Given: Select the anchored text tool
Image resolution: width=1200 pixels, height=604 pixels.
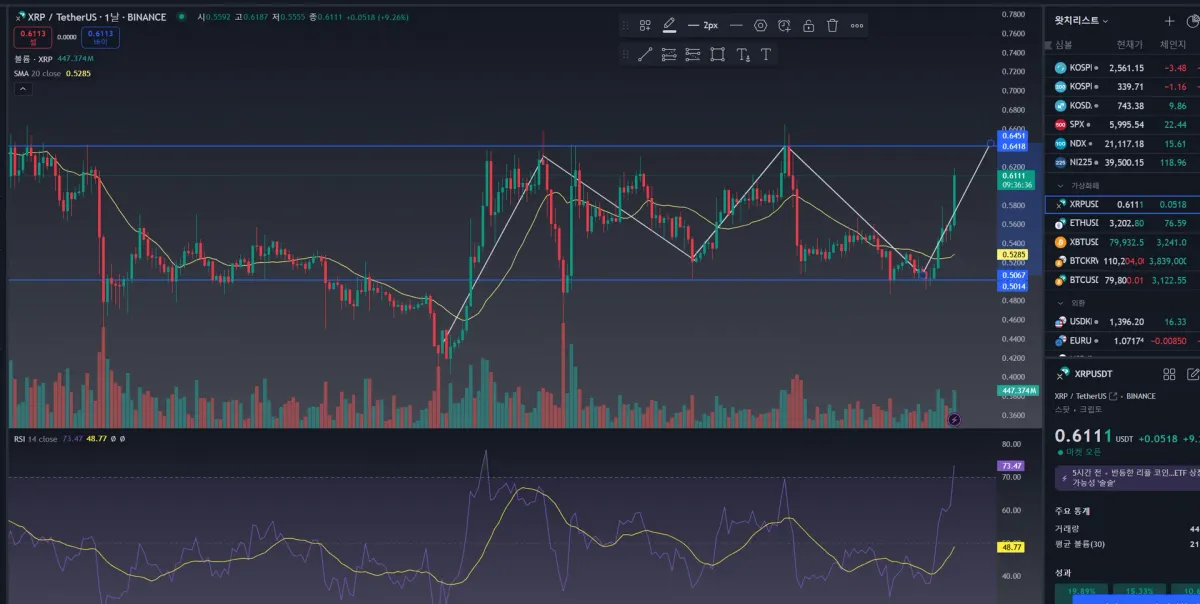Looking at the screenshot, I should coord(742,54).
